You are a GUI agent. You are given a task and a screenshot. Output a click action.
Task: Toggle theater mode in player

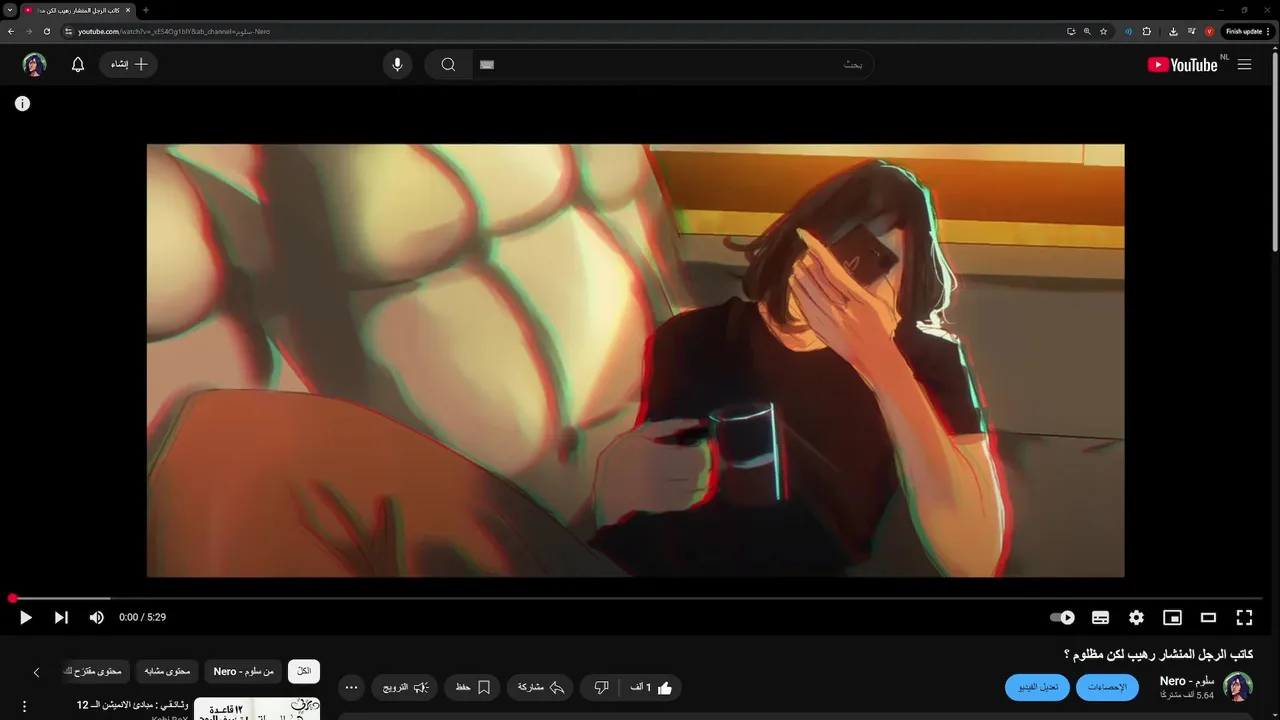pos(1208,618)
